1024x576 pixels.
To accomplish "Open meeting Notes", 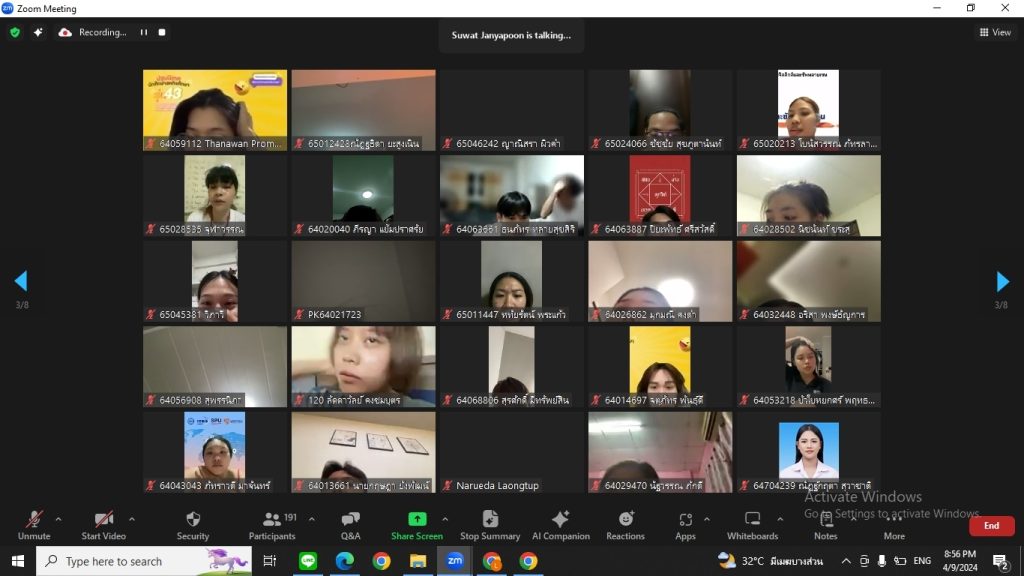I will (825, 525).
